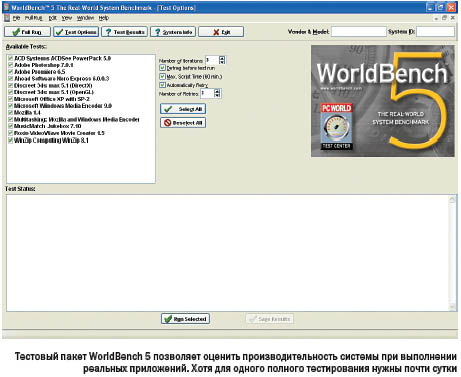Uncheck Discreet 3ds max 5.1 (DirectX) test
461x377 pixels.
(11, 85)
